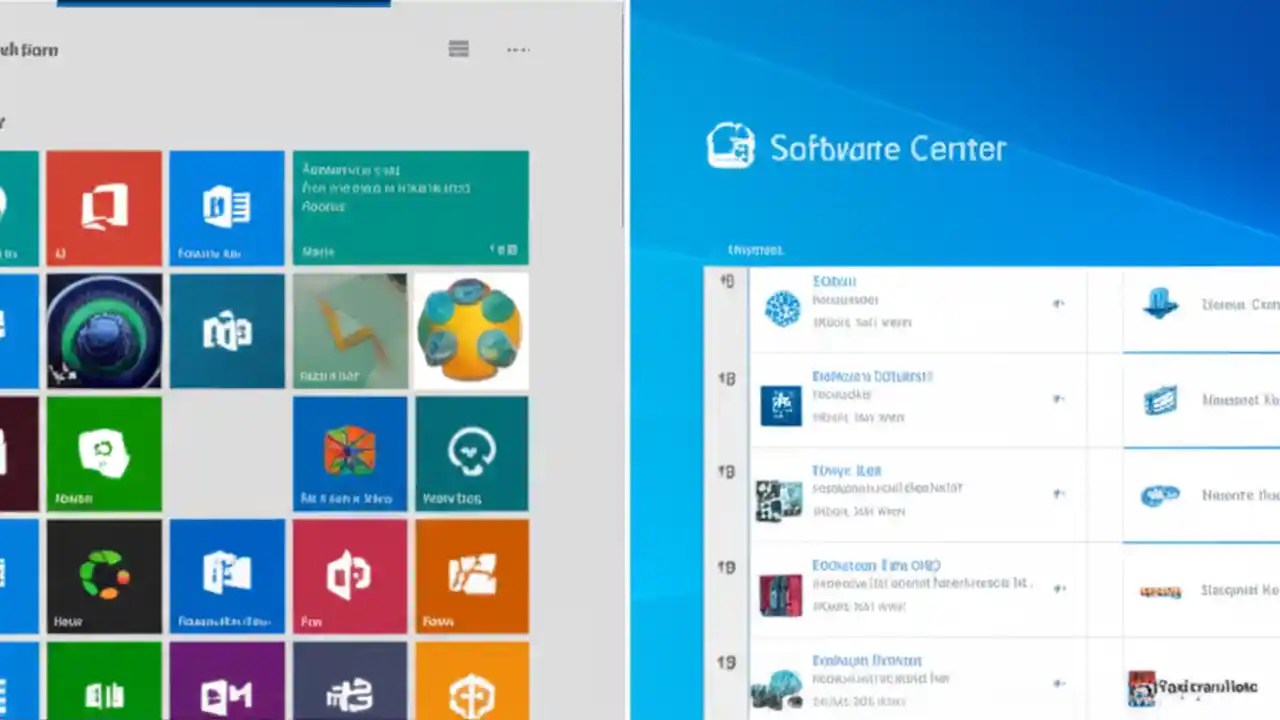Screen dimensions: 1280x720
Task: Open the red Office tile
Action: (x=103, y=207)
